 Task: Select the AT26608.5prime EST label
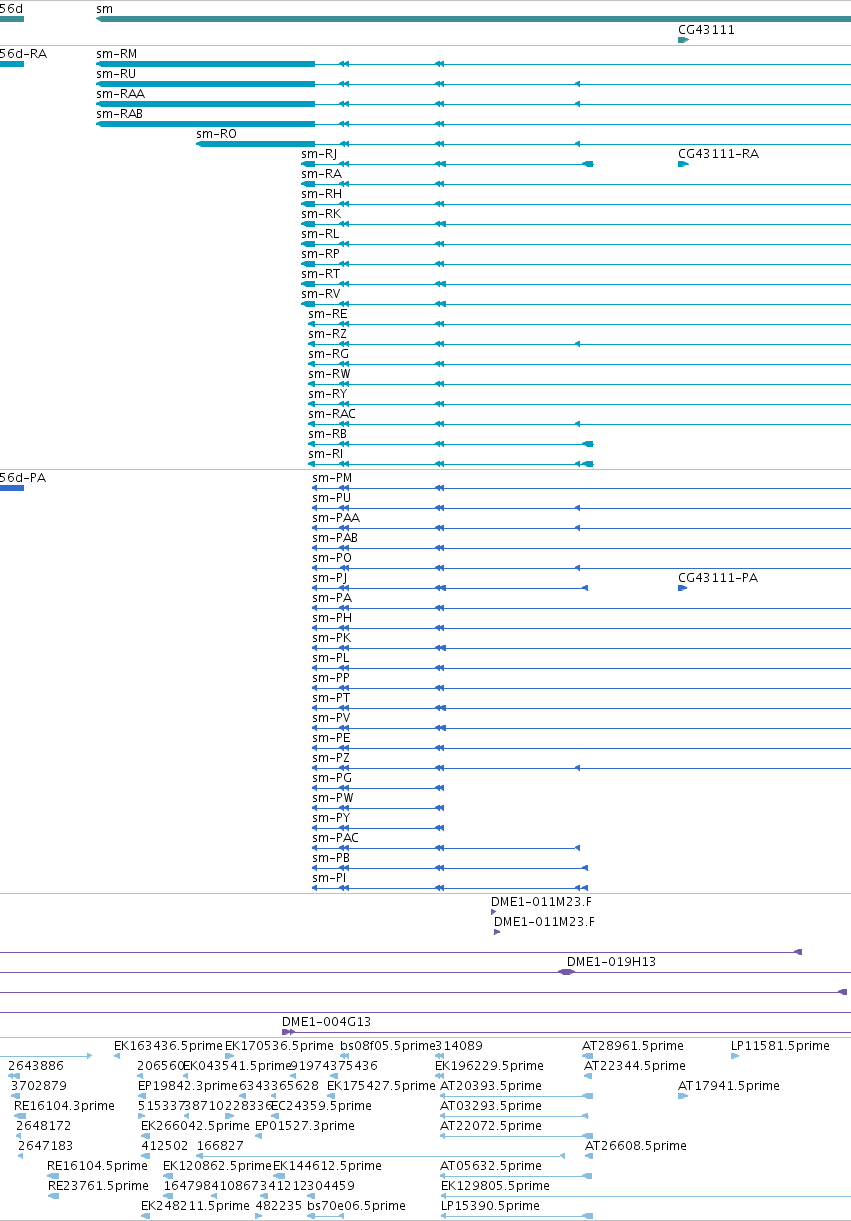tap(636, 1146)
